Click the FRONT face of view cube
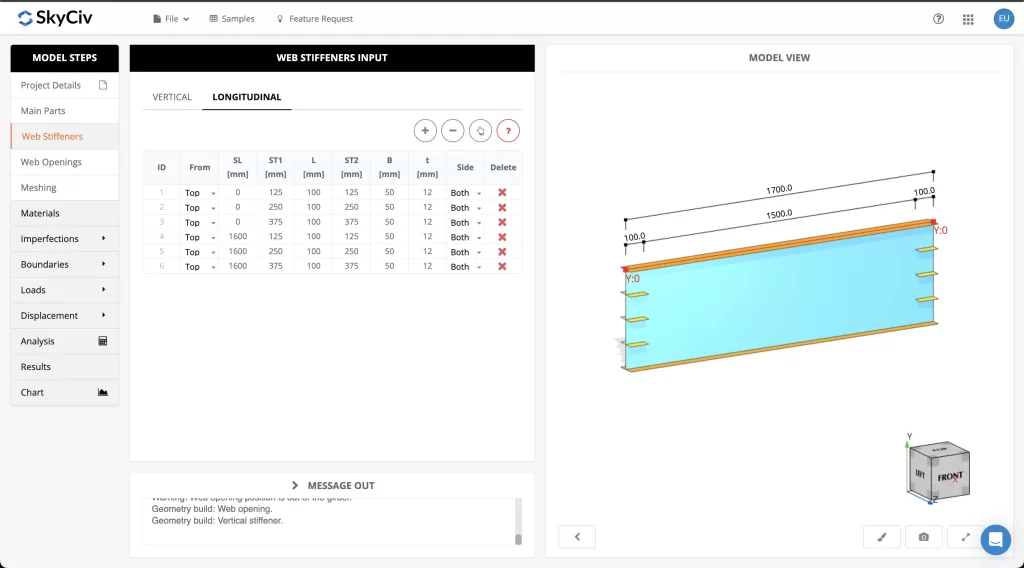The image size is (1024, 568). click(x=949, y=477)
